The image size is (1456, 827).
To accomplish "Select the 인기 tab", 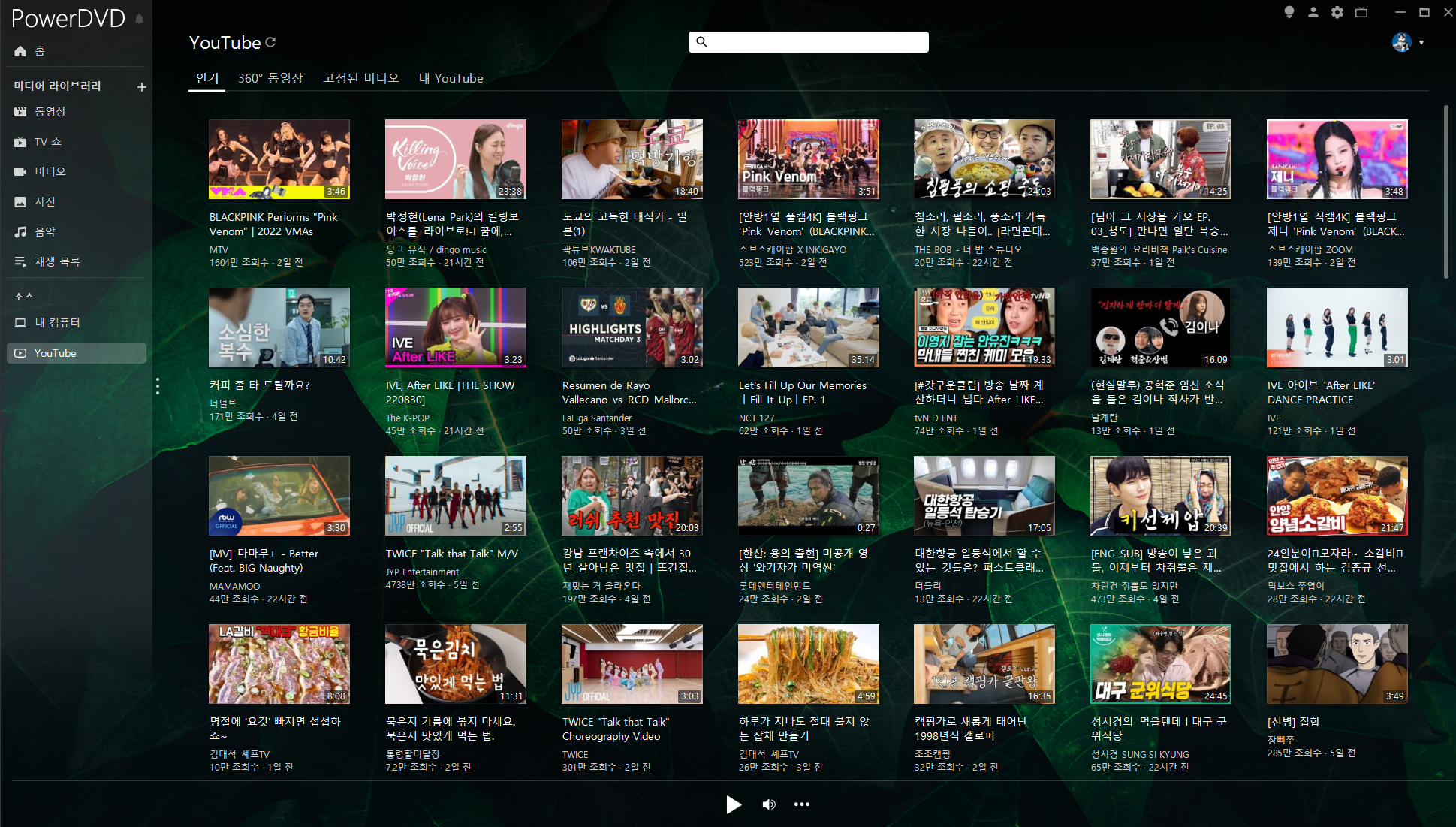I will [206, 78].
